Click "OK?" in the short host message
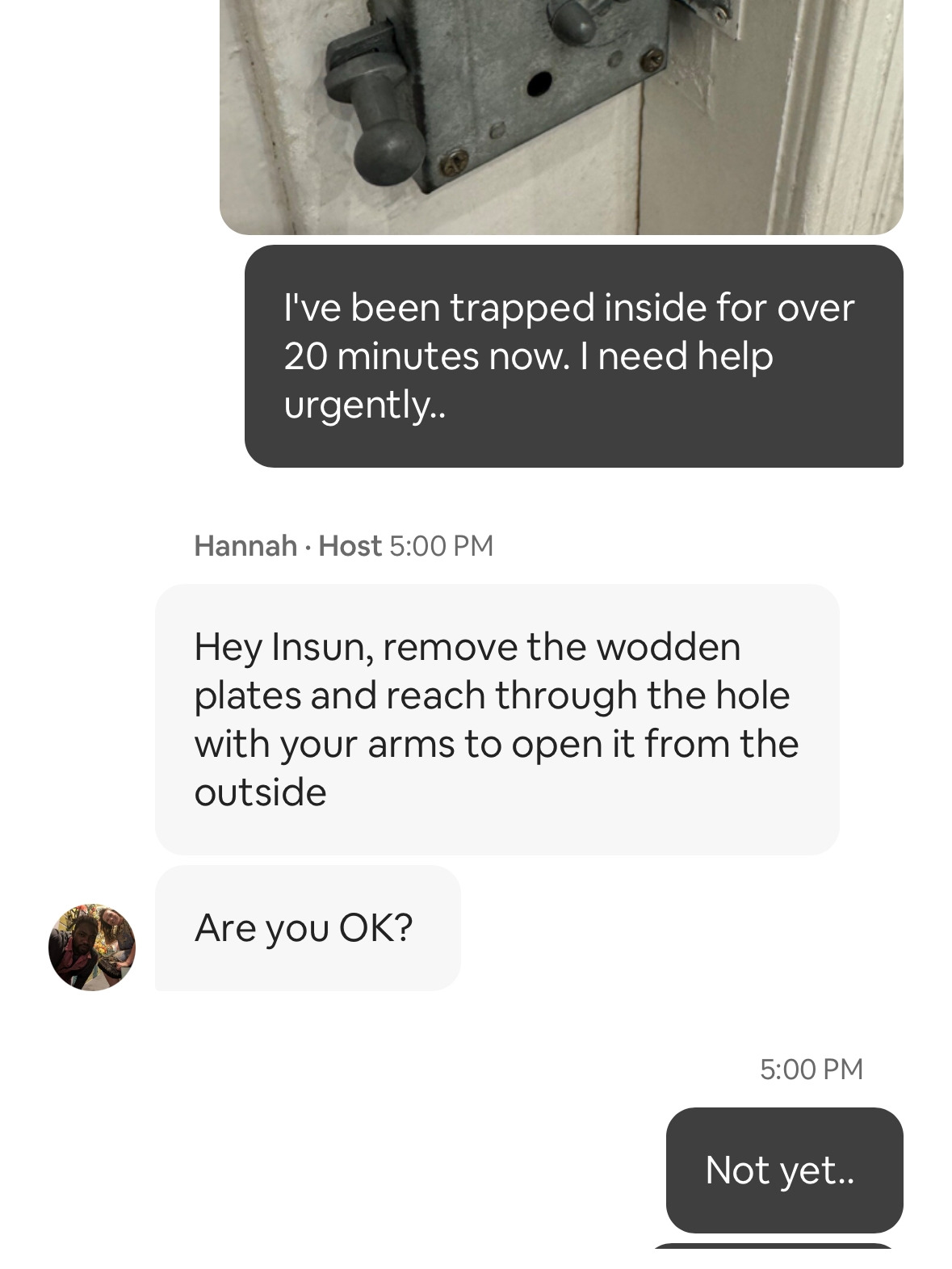Image resolution: width=952 pixels, height=1269 pixels. (375, 928)
